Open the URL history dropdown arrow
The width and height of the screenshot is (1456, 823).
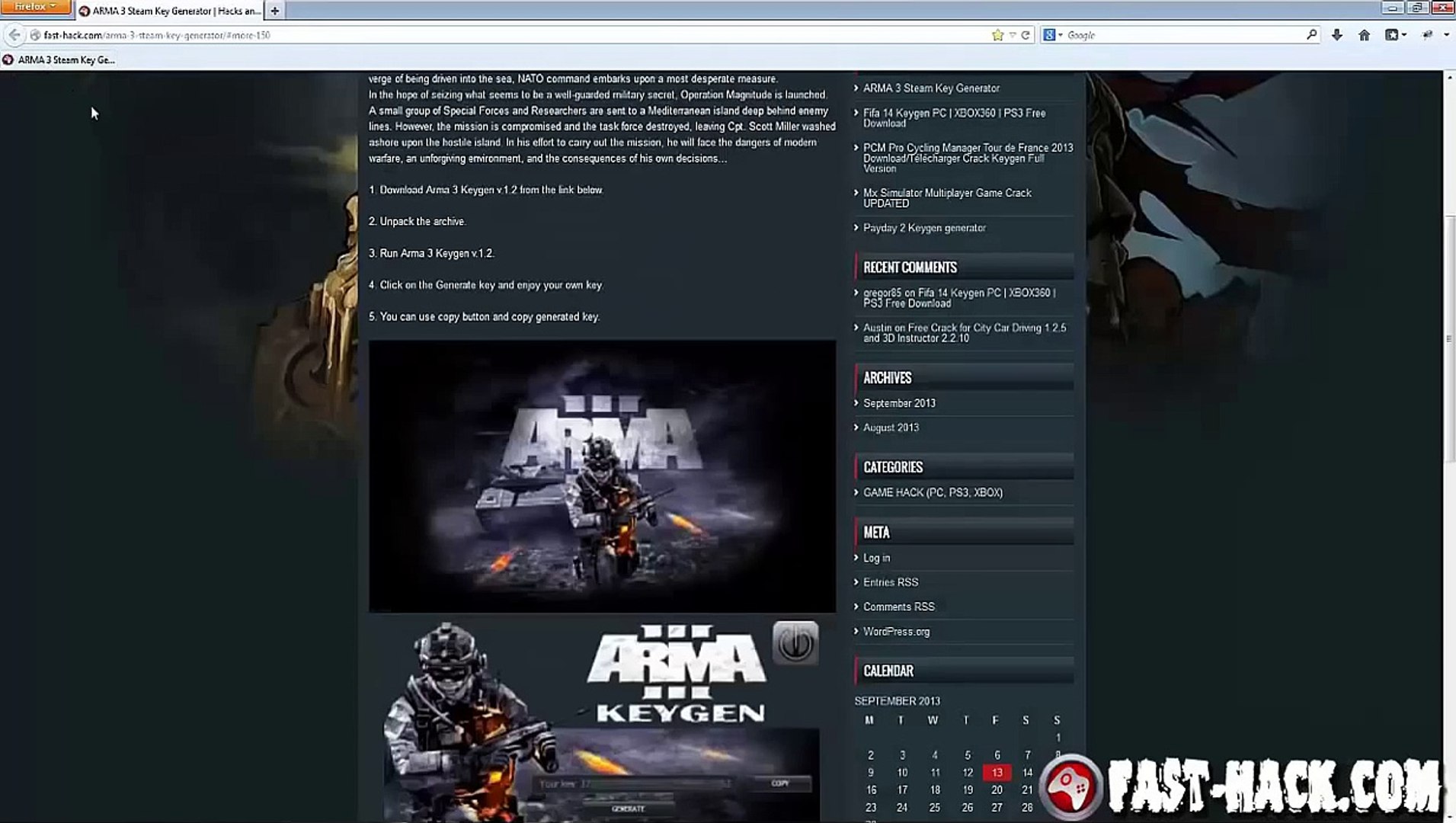1013,35
